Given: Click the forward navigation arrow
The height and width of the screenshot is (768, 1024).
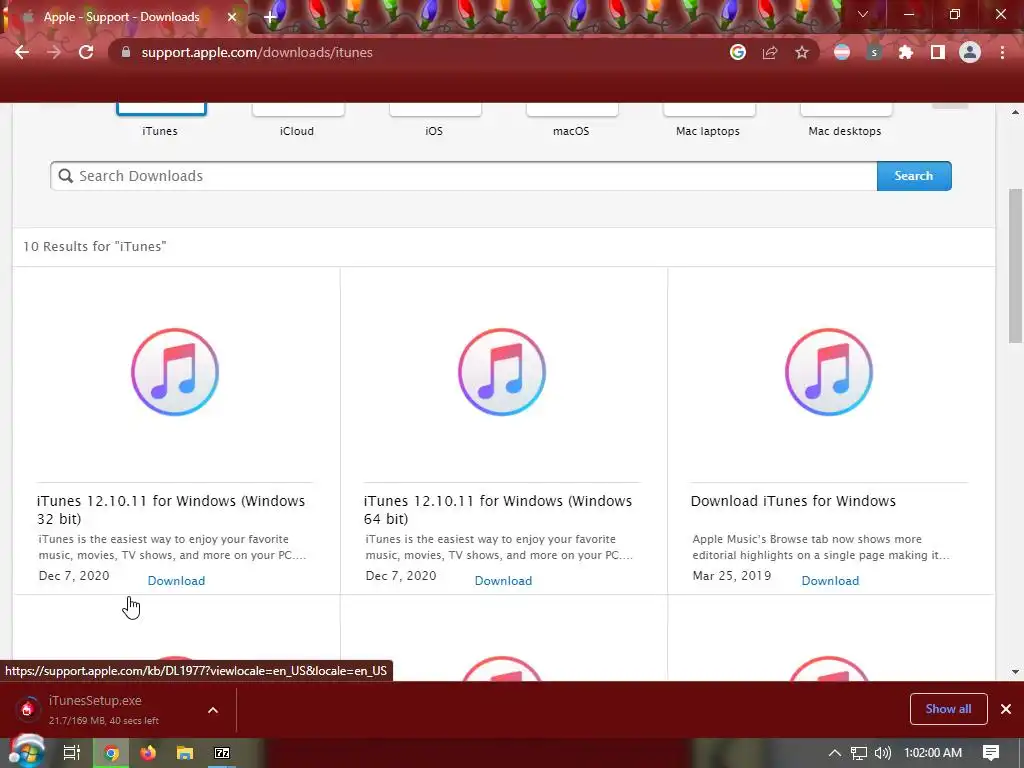Looking at the screenshot, I should [x=54, y=52].
